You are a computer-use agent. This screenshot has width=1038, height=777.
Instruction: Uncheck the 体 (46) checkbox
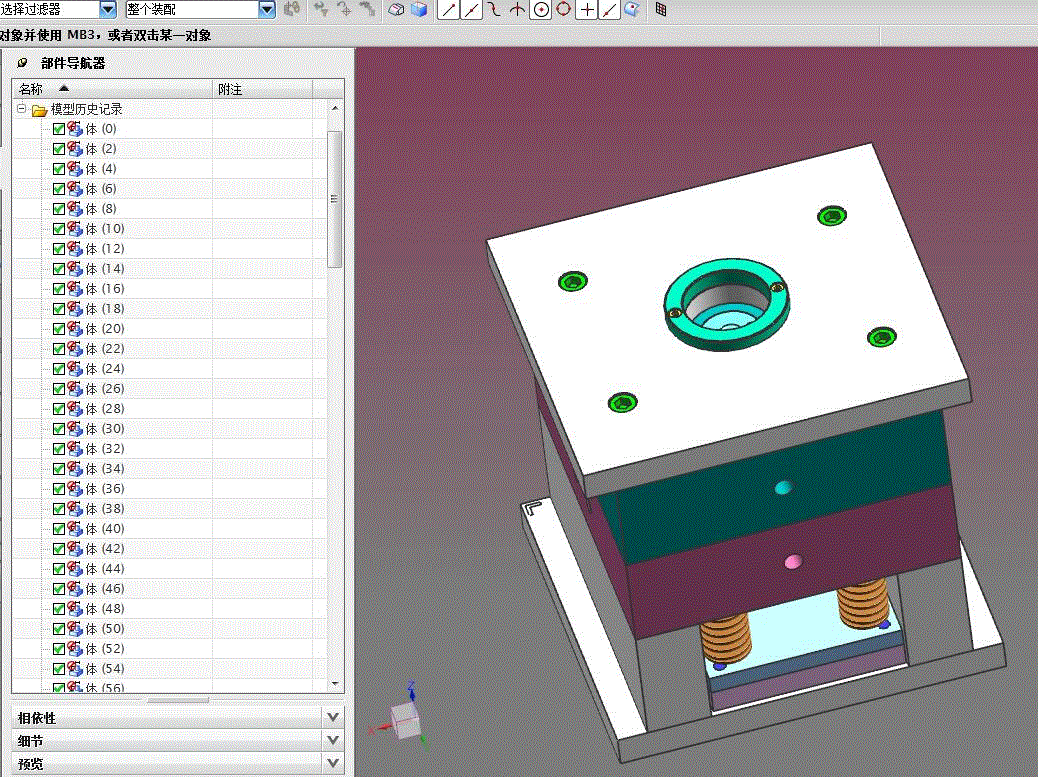click(x=59, y=589)
